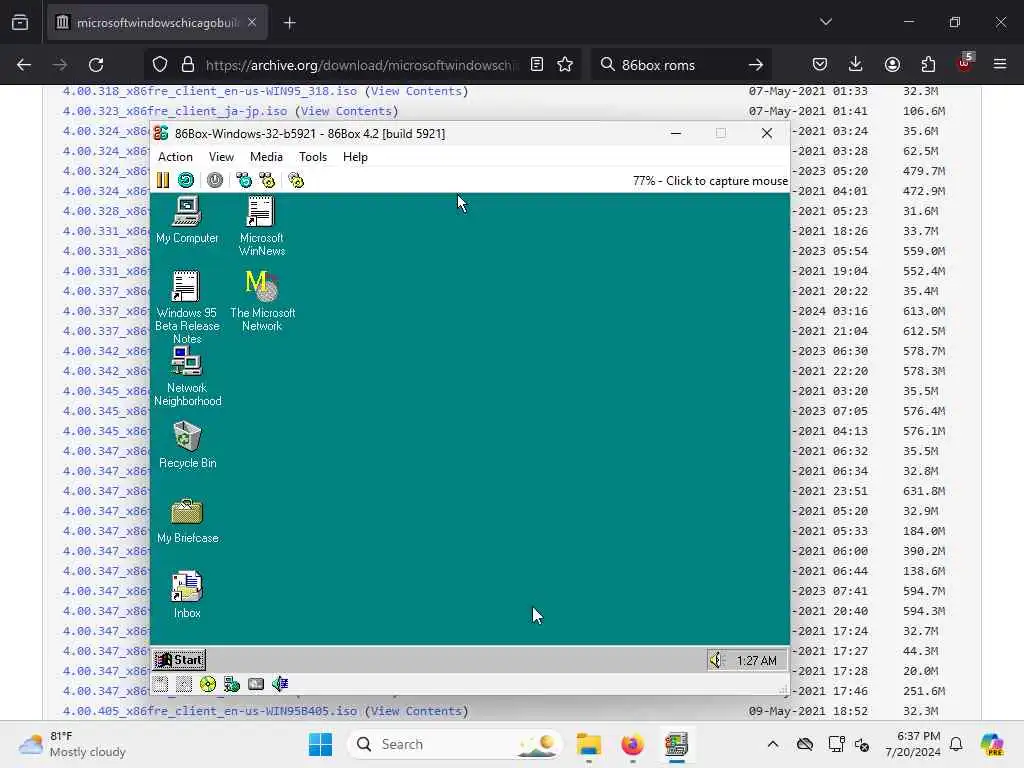Open the Tools menu in 86Box

(x=313, y=157)
